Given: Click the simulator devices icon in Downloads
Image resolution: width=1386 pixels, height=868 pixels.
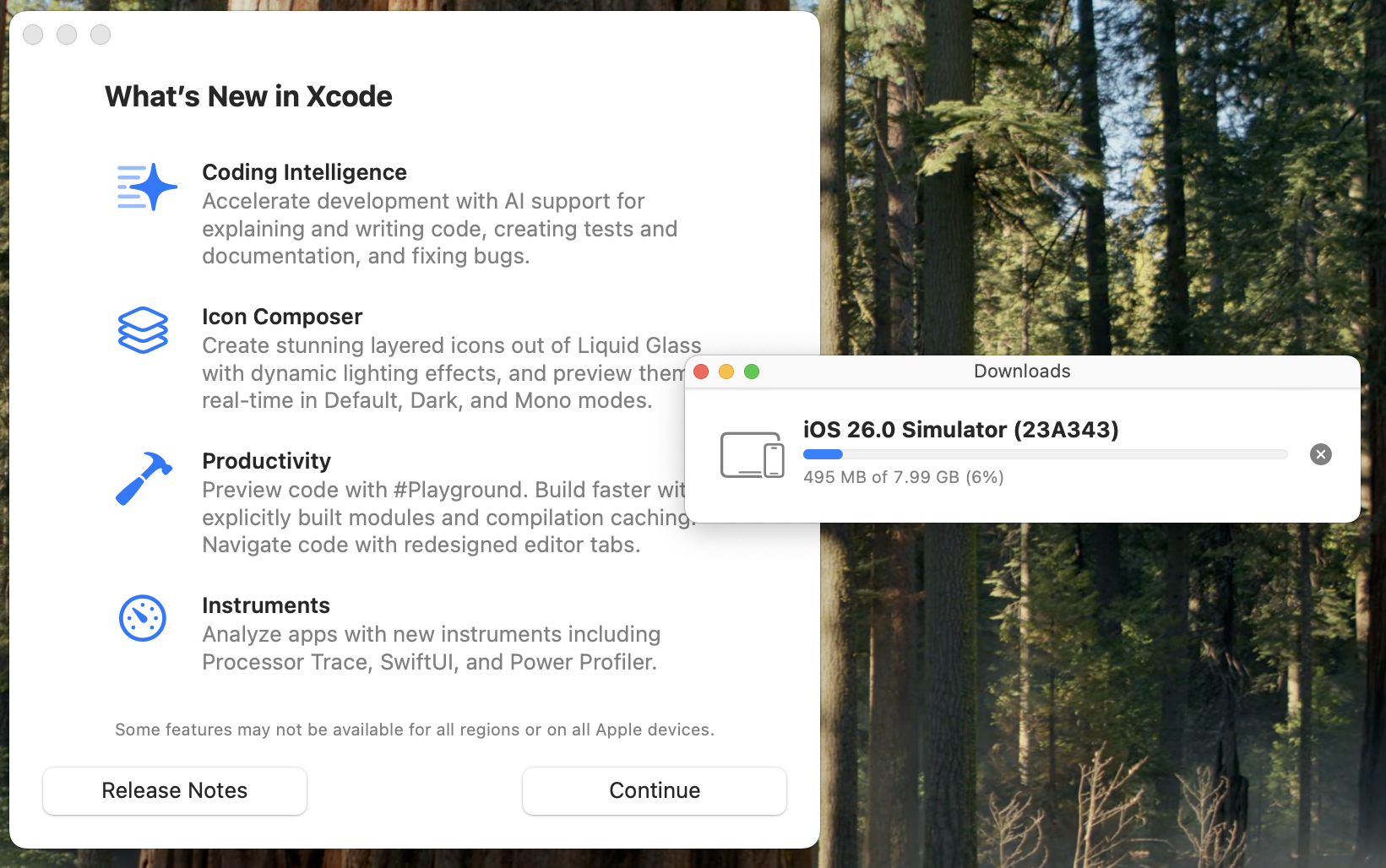Looking at the screenshot, I should click(x=752, y=454).
